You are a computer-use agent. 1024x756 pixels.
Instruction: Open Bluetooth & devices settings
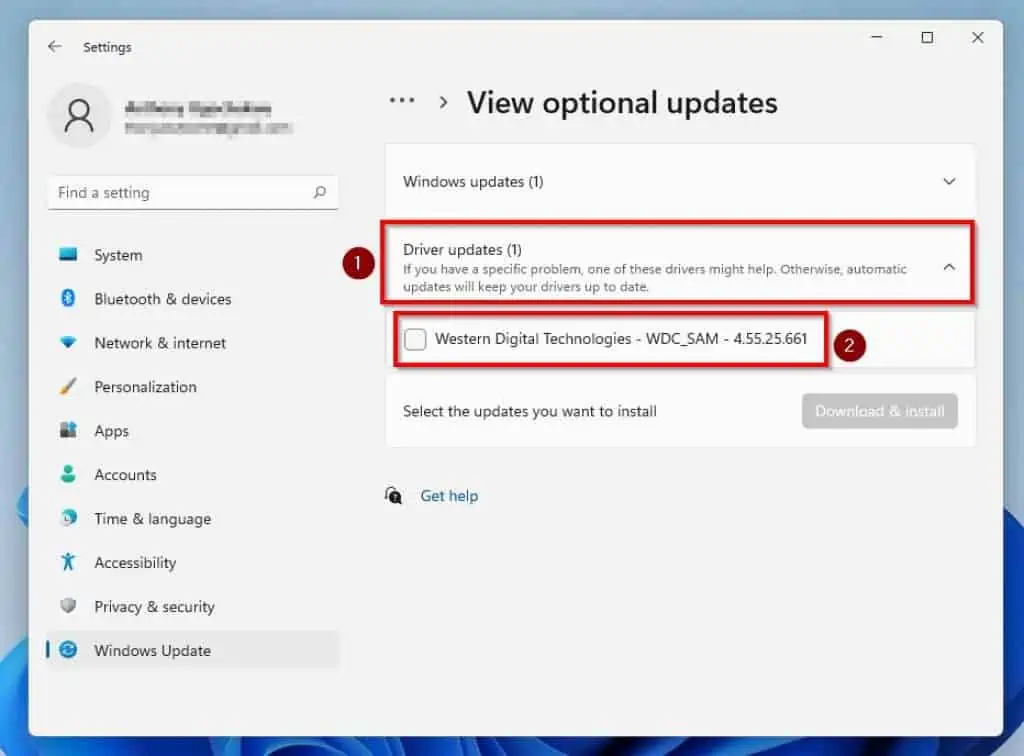(193, 298)
